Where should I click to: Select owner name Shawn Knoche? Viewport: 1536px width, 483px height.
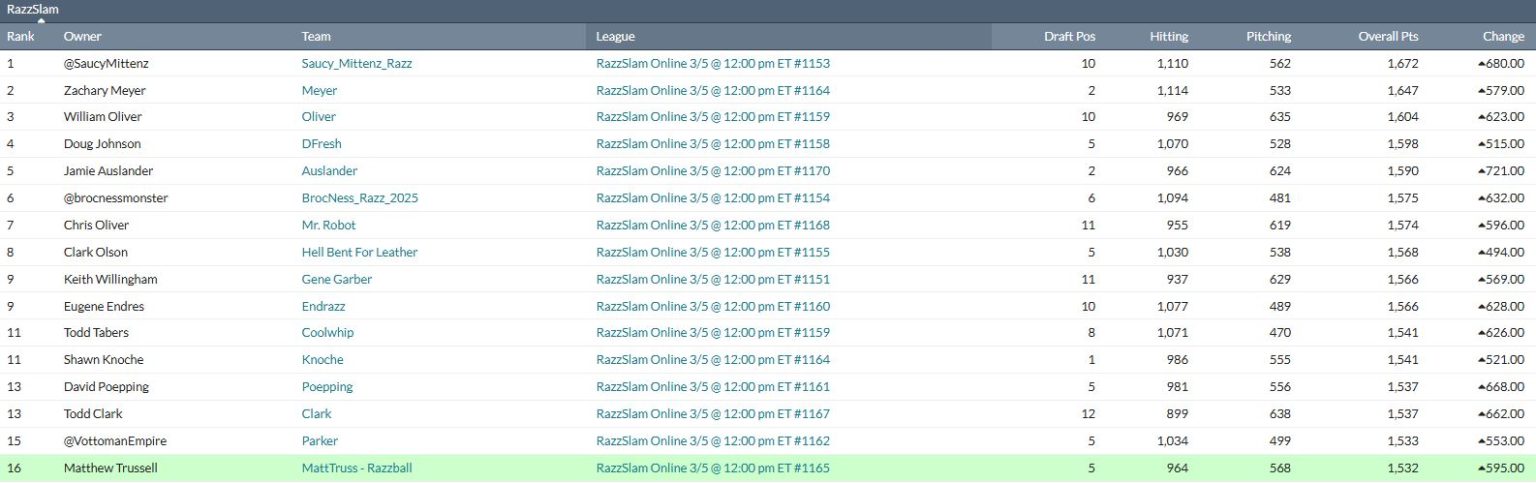(x=104, y=359)
